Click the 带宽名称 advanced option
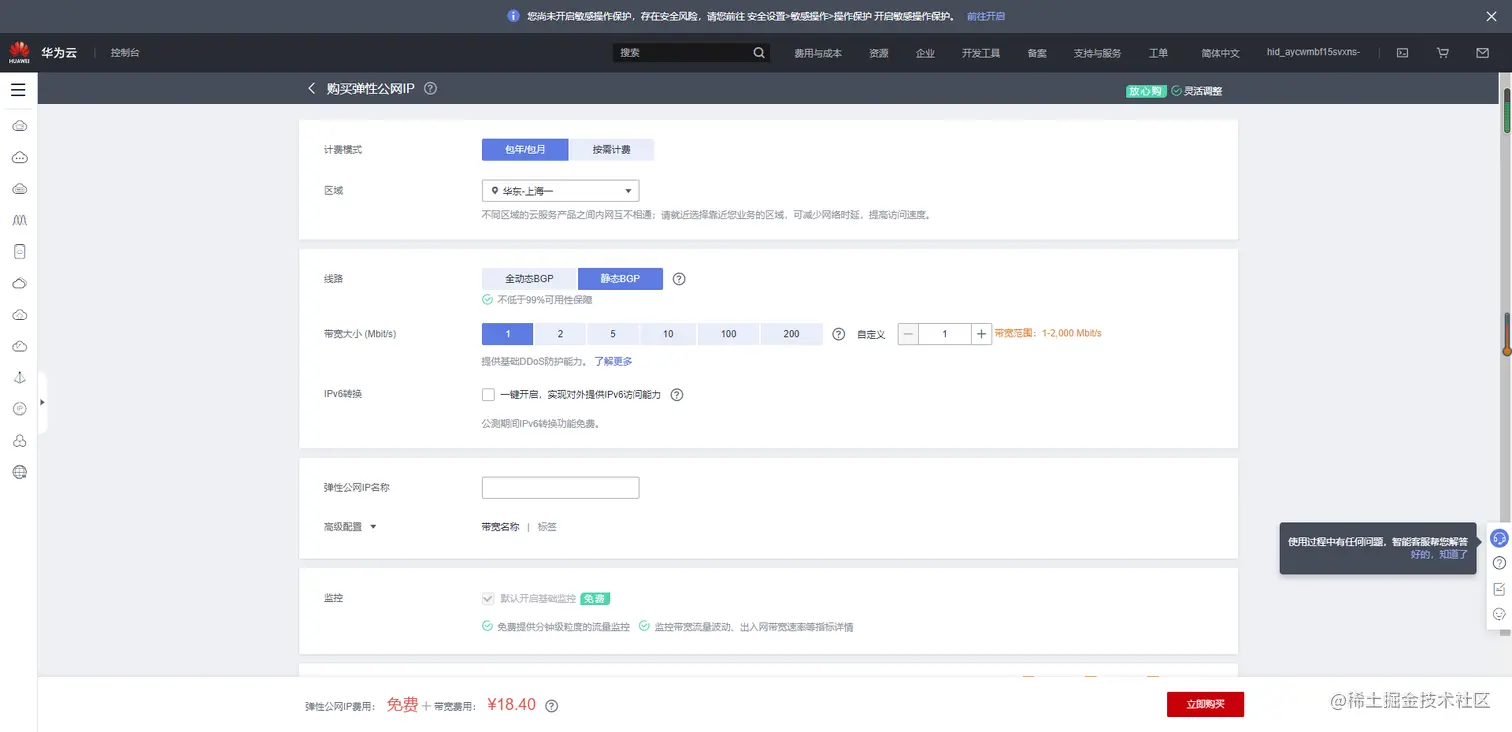 [x=500, y=527]
